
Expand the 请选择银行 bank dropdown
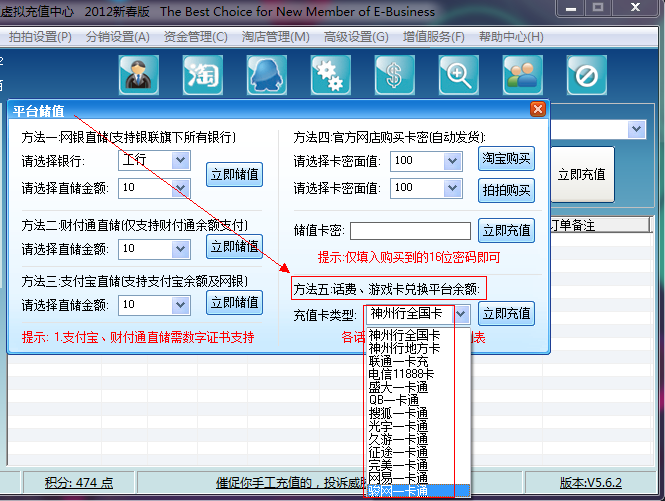point(180,160)
